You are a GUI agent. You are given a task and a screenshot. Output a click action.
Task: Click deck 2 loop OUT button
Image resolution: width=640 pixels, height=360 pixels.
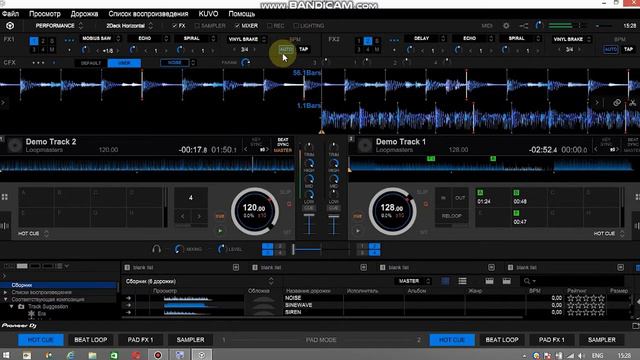pyautogui.click(x=460, y=198)
